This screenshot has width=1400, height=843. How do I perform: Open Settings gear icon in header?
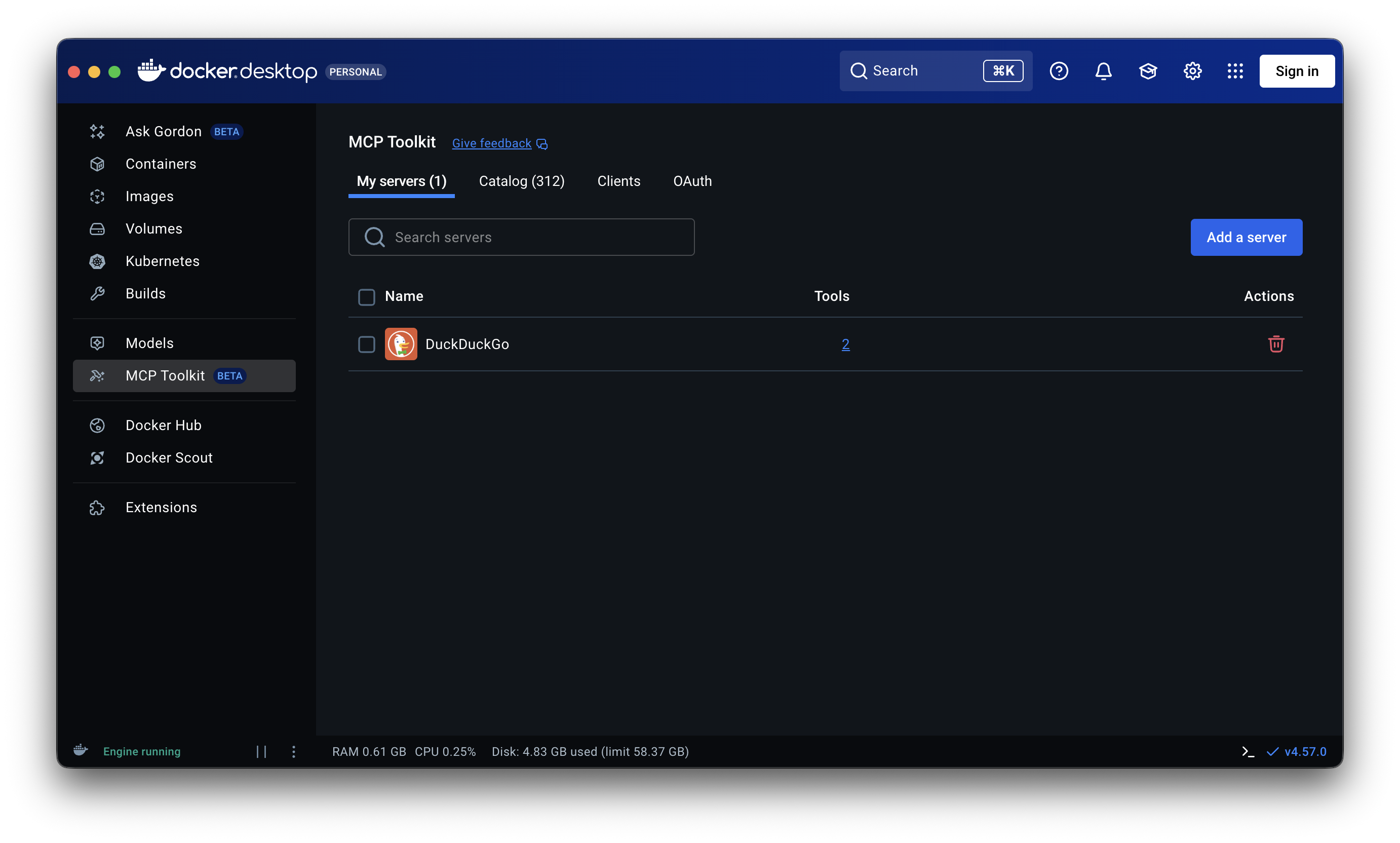click(x=1192, y=71)
